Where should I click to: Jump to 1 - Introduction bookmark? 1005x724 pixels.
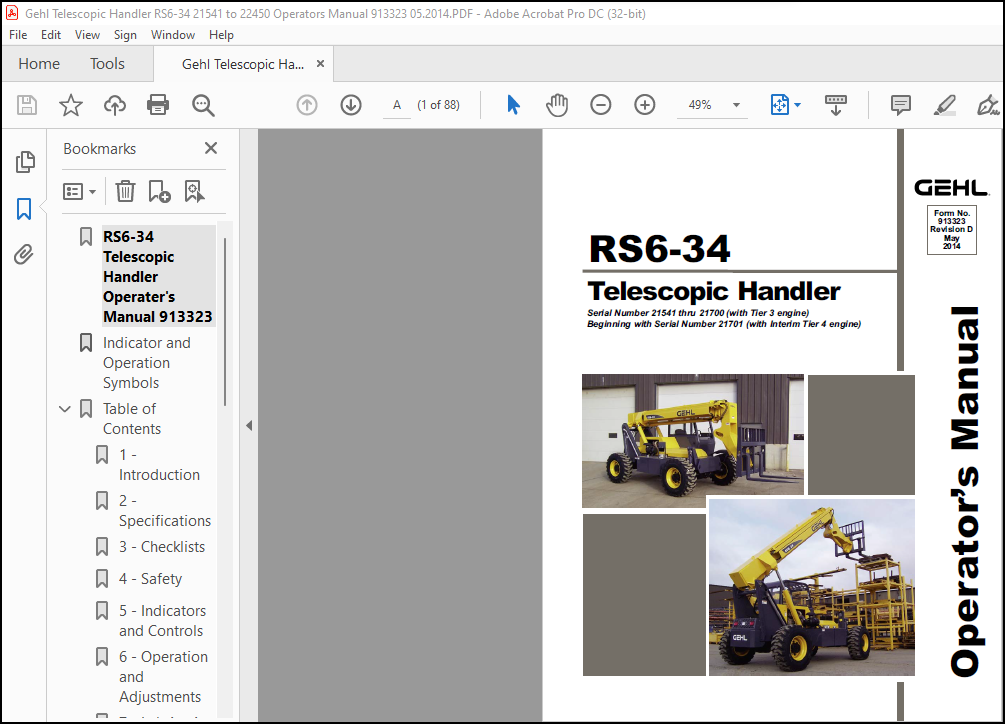coord(159,465)
